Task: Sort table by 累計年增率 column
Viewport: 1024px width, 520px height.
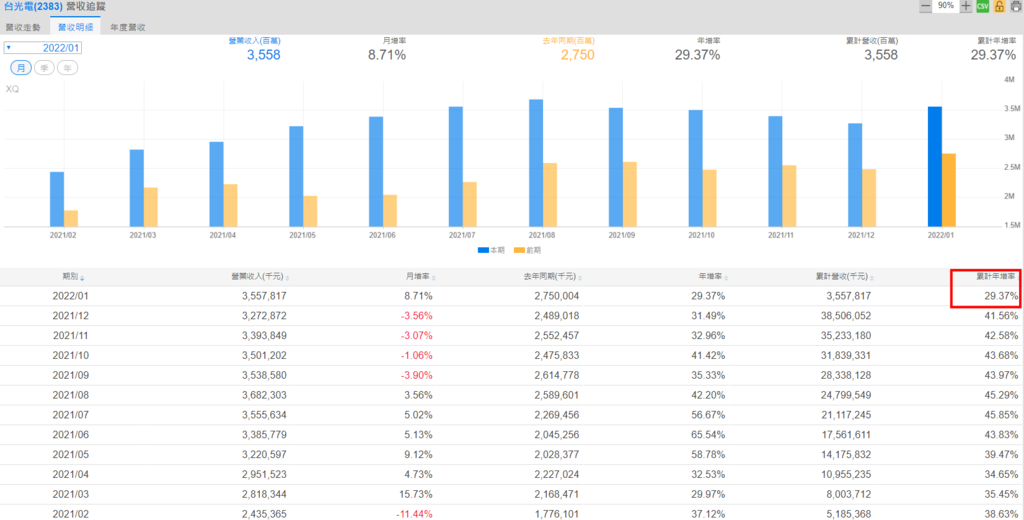Action: click(x=995, y=277)
